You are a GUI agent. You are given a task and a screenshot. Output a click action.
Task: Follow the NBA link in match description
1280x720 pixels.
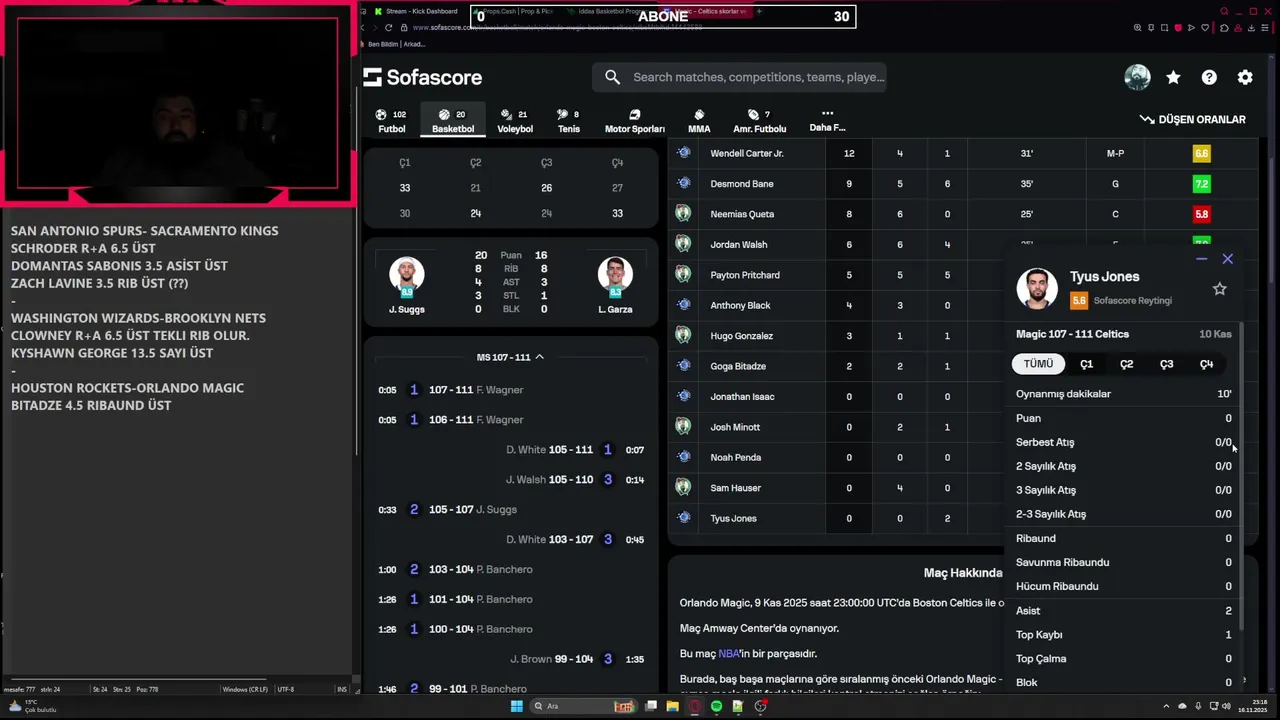coord(729,654)
